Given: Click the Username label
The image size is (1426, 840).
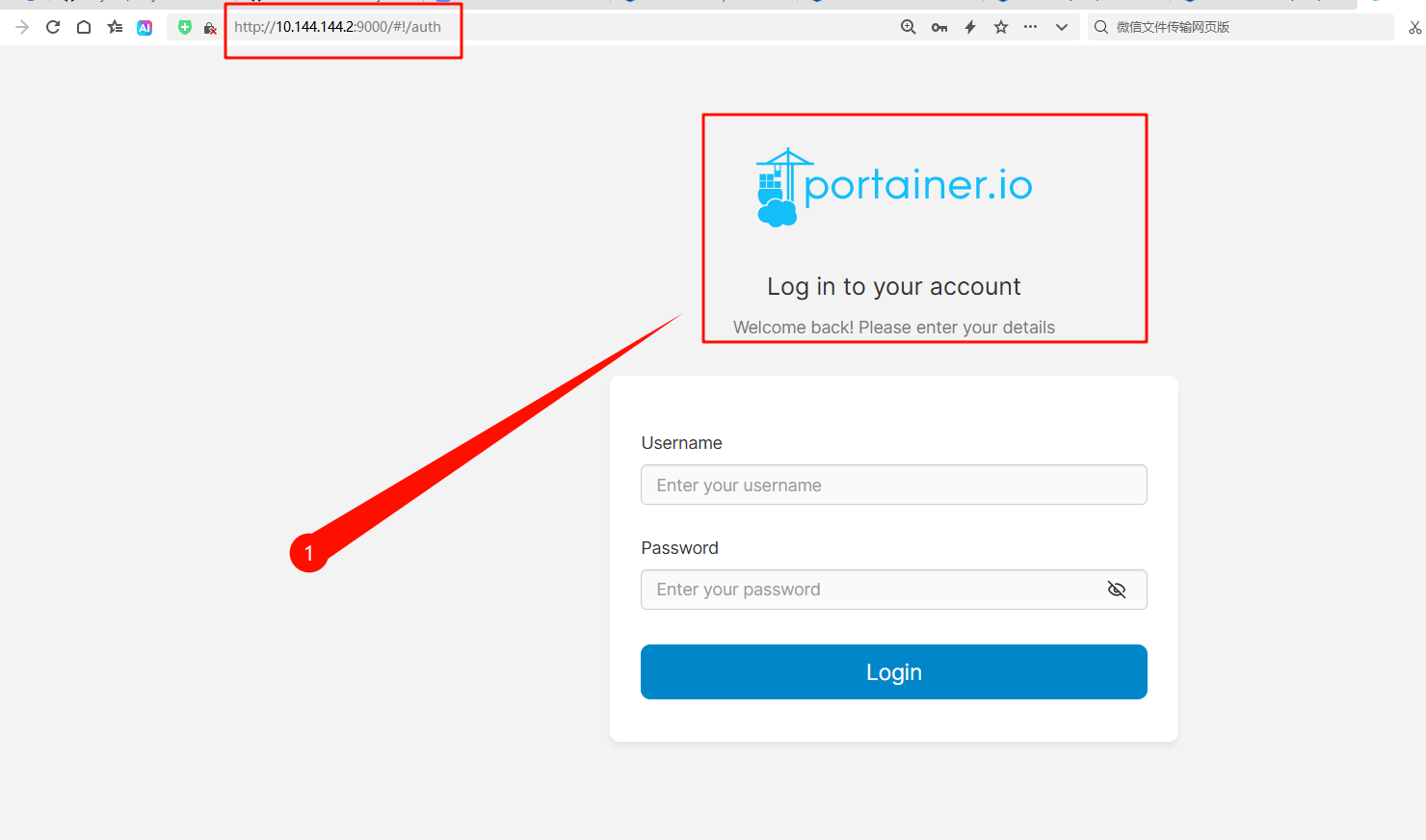Looking at the screenshot, I should point(681,443).
